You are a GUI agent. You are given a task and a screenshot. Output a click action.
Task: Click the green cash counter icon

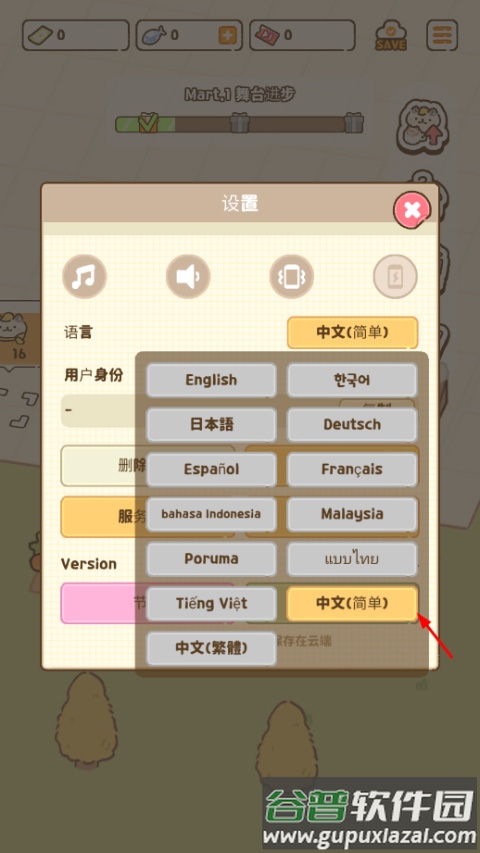41,35
